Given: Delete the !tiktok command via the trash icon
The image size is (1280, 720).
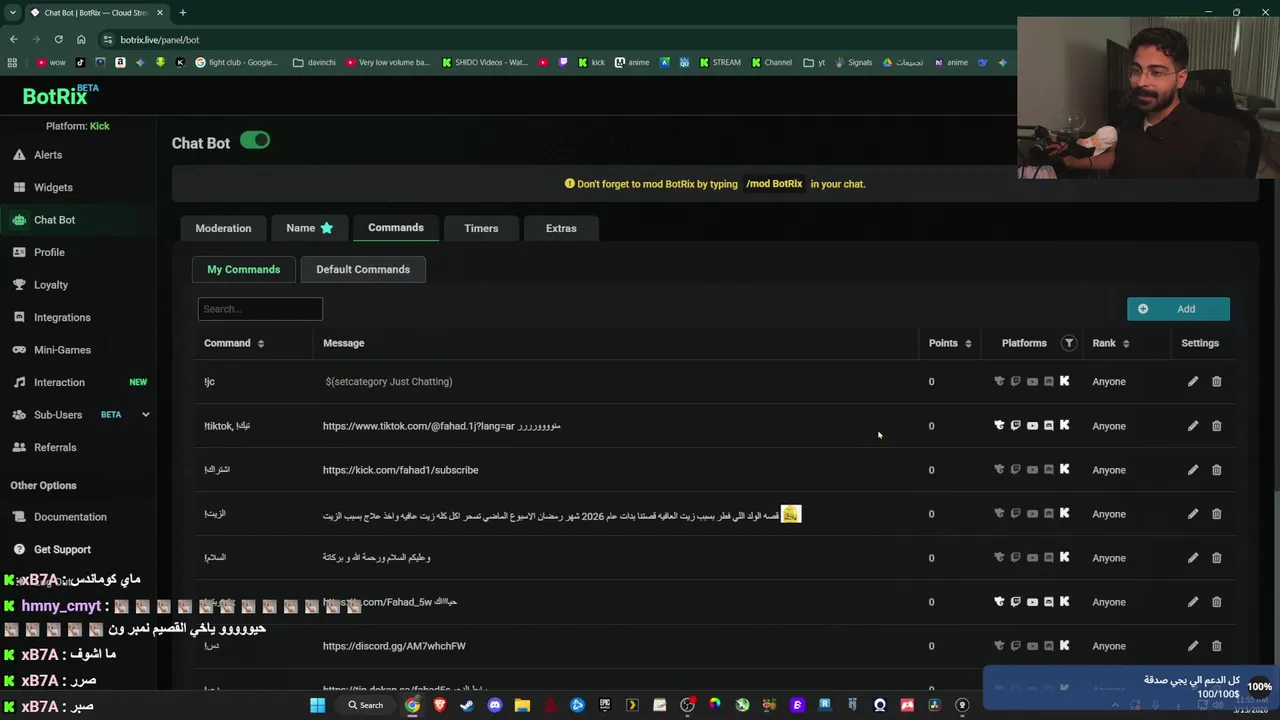Looking at the screenshot, I should point(1217,425).
